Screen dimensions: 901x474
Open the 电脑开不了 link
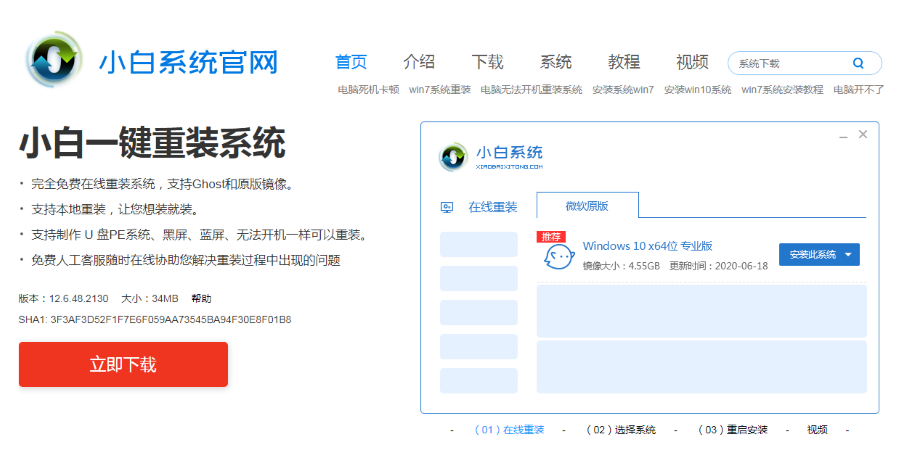tap(858, 90)
